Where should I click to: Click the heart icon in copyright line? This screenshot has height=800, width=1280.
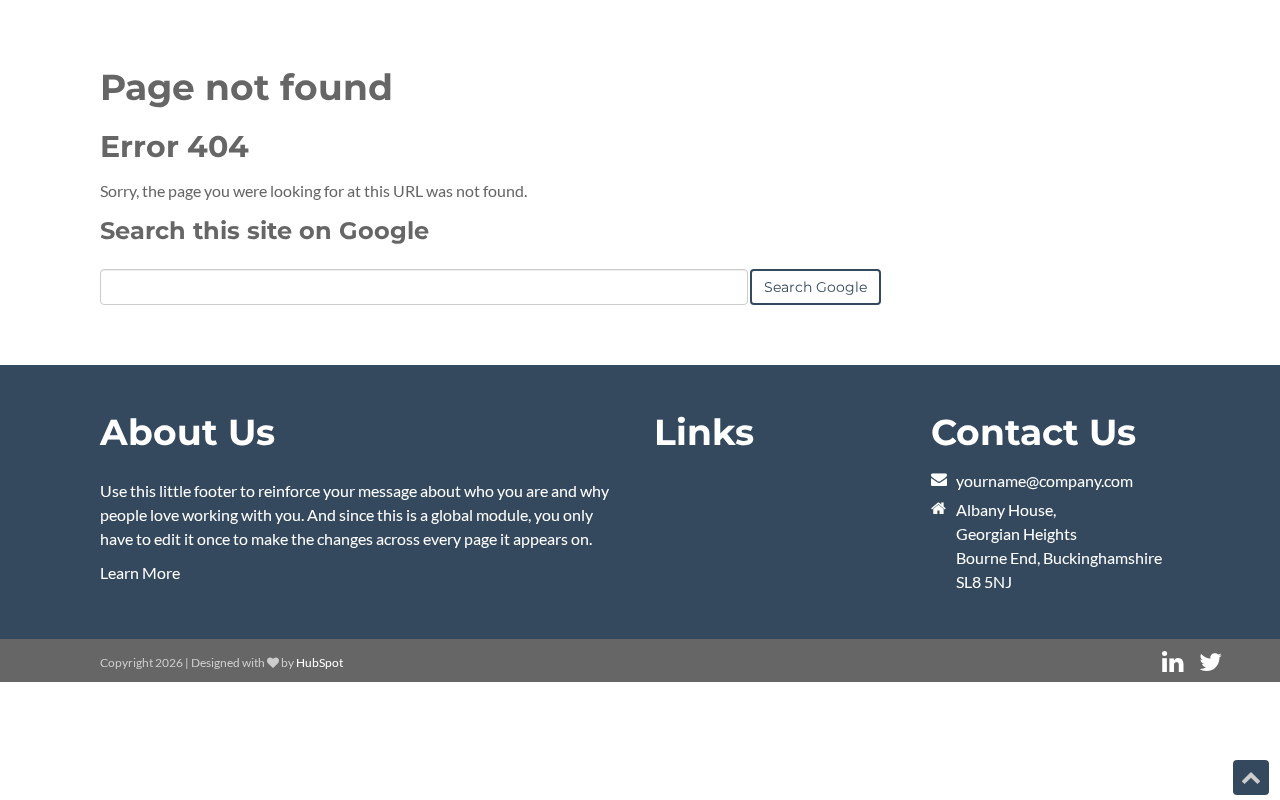click(x=273, y=662)
